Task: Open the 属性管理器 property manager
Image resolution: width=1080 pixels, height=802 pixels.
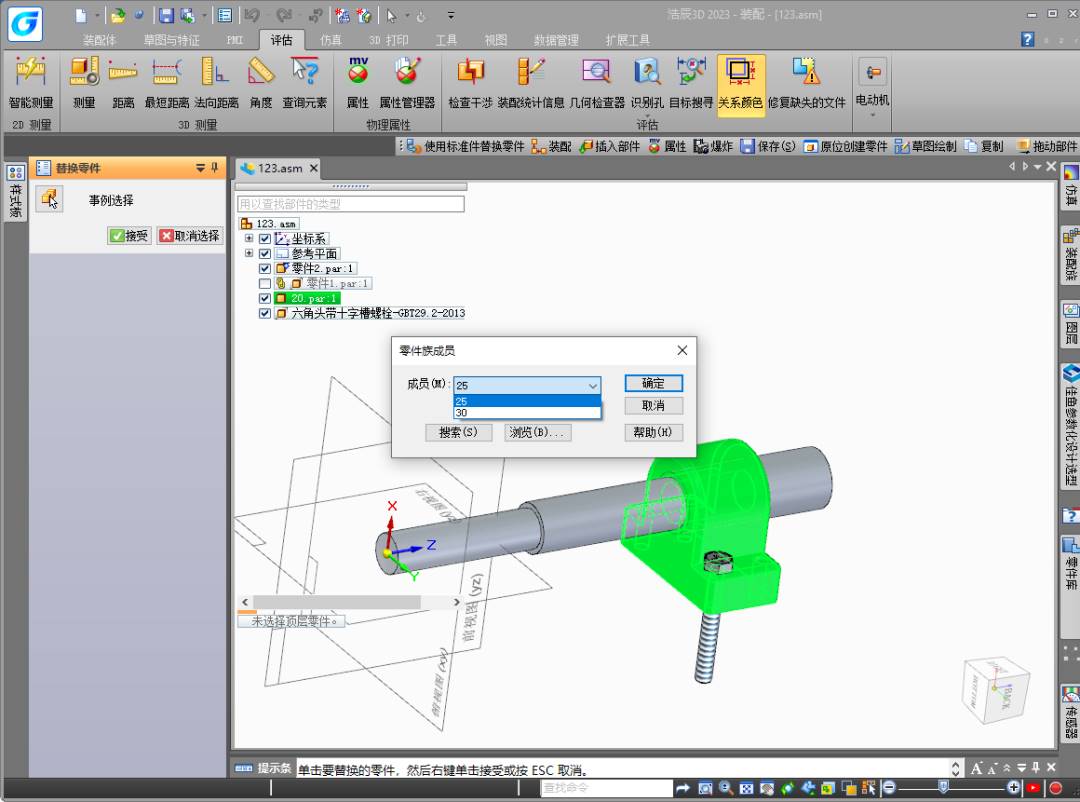Action: pos(407,74)
